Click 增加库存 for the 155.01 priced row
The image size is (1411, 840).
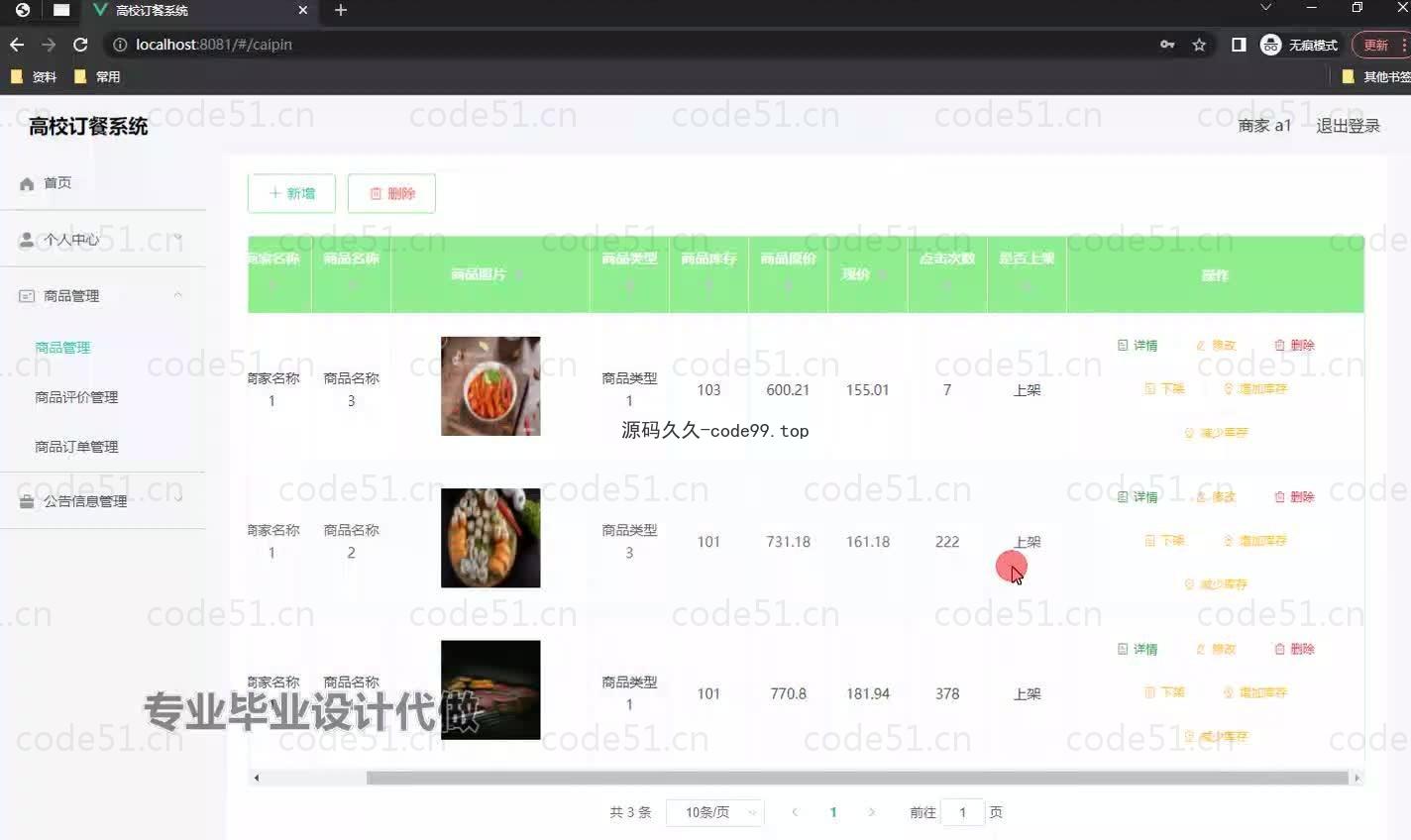tap(1254, 388)
